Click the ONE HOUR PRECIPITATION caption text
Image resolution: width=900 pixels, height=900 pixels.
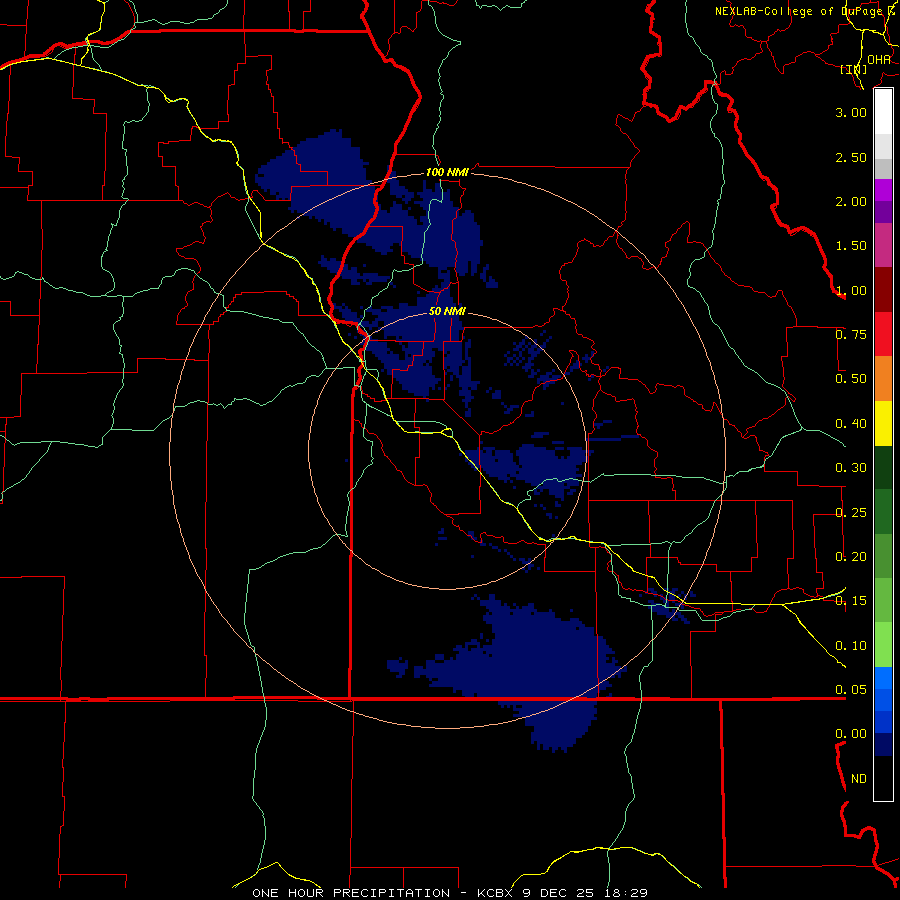click(x=351, y=893)
